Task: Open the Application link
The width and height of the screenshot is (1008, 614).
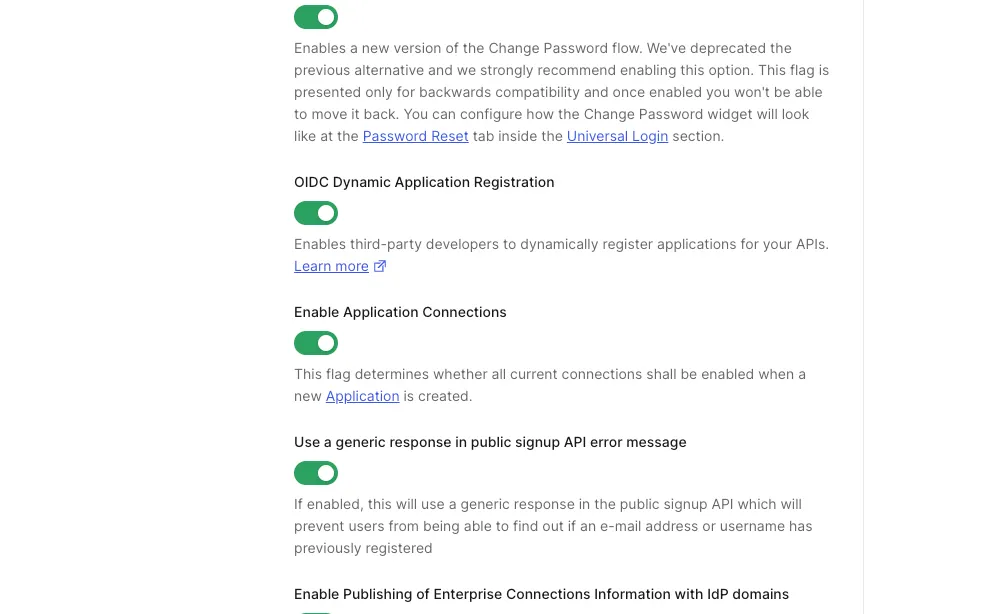Action: pyautogui.click(x=363, y=396)
